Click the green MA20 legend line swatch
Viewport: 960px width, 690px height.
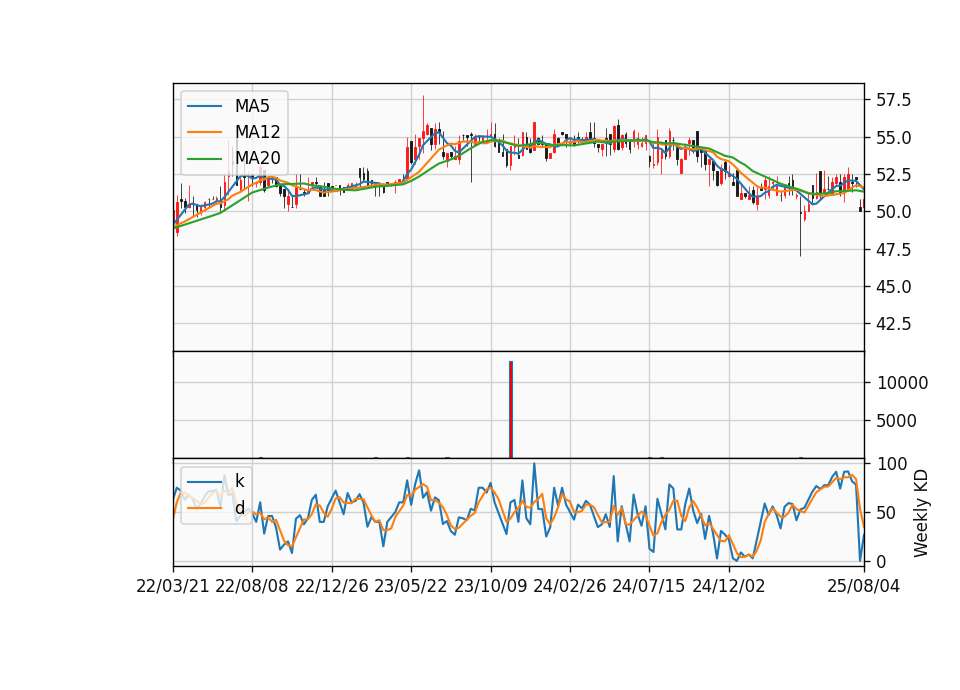click(204, 159)
